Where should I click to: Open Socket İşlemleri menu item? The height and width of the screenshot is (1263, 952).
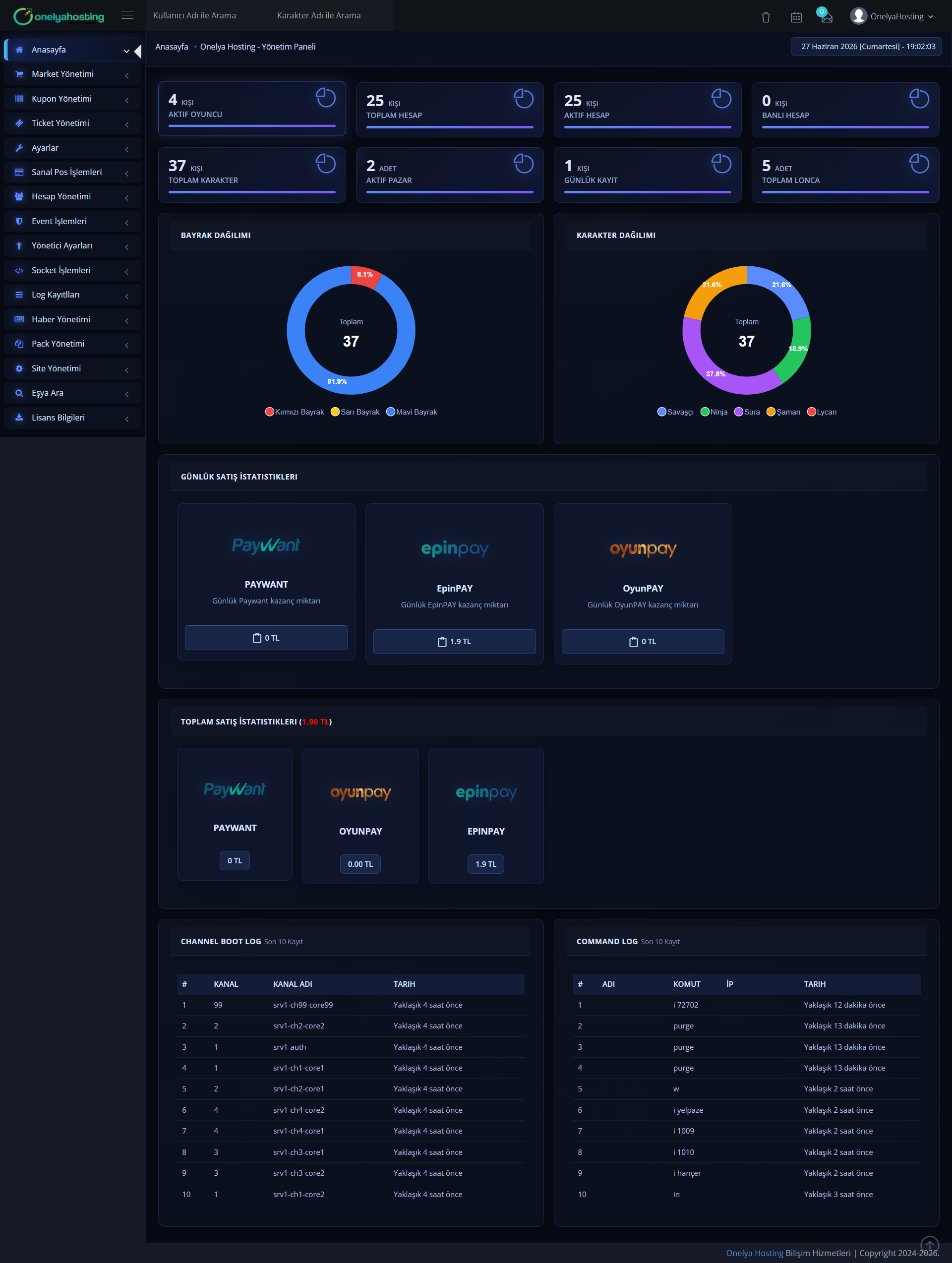tap(72, 271)
